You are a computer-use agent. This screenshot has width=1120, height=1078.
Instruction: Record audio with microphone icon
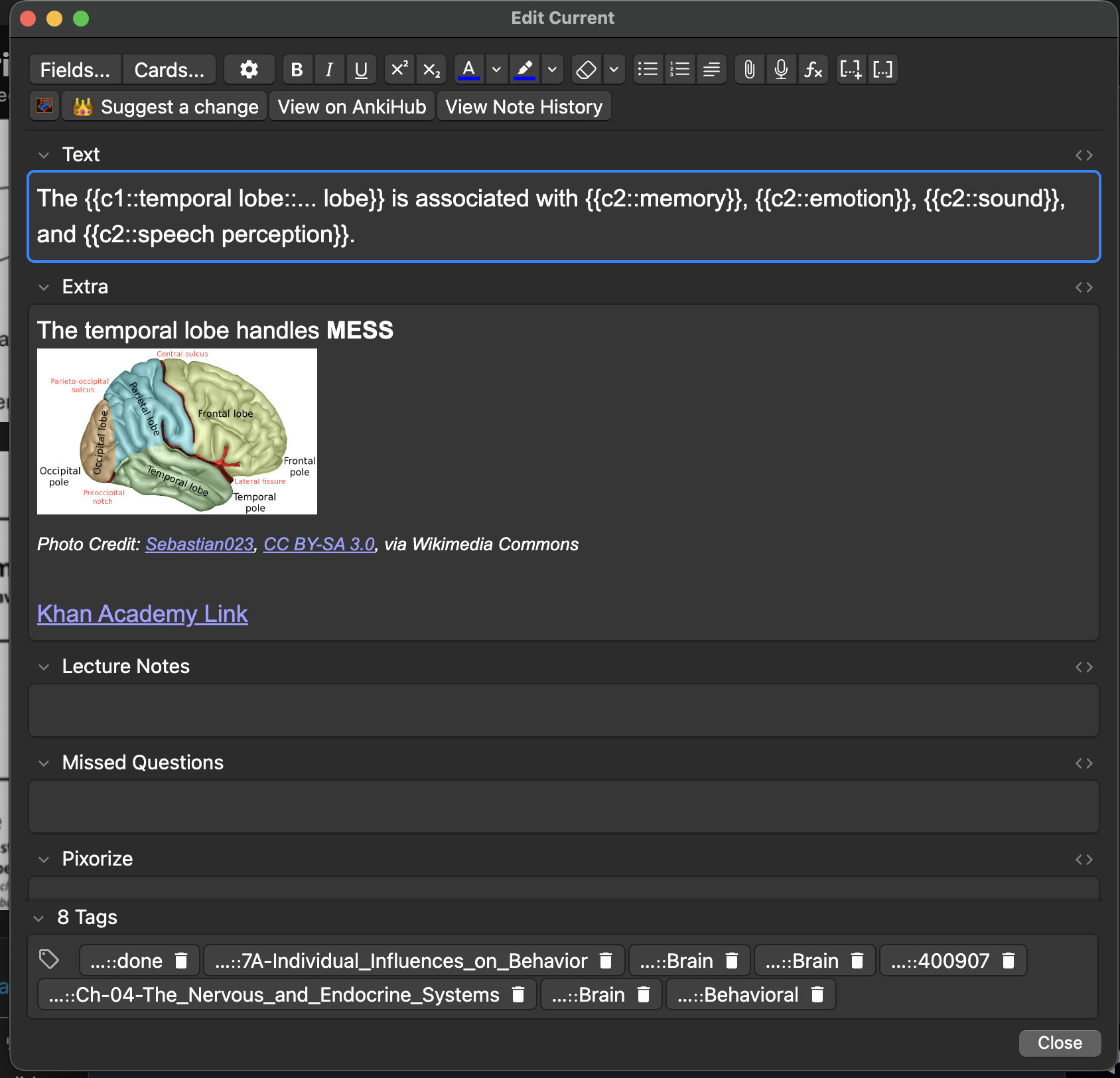point(781,70)
